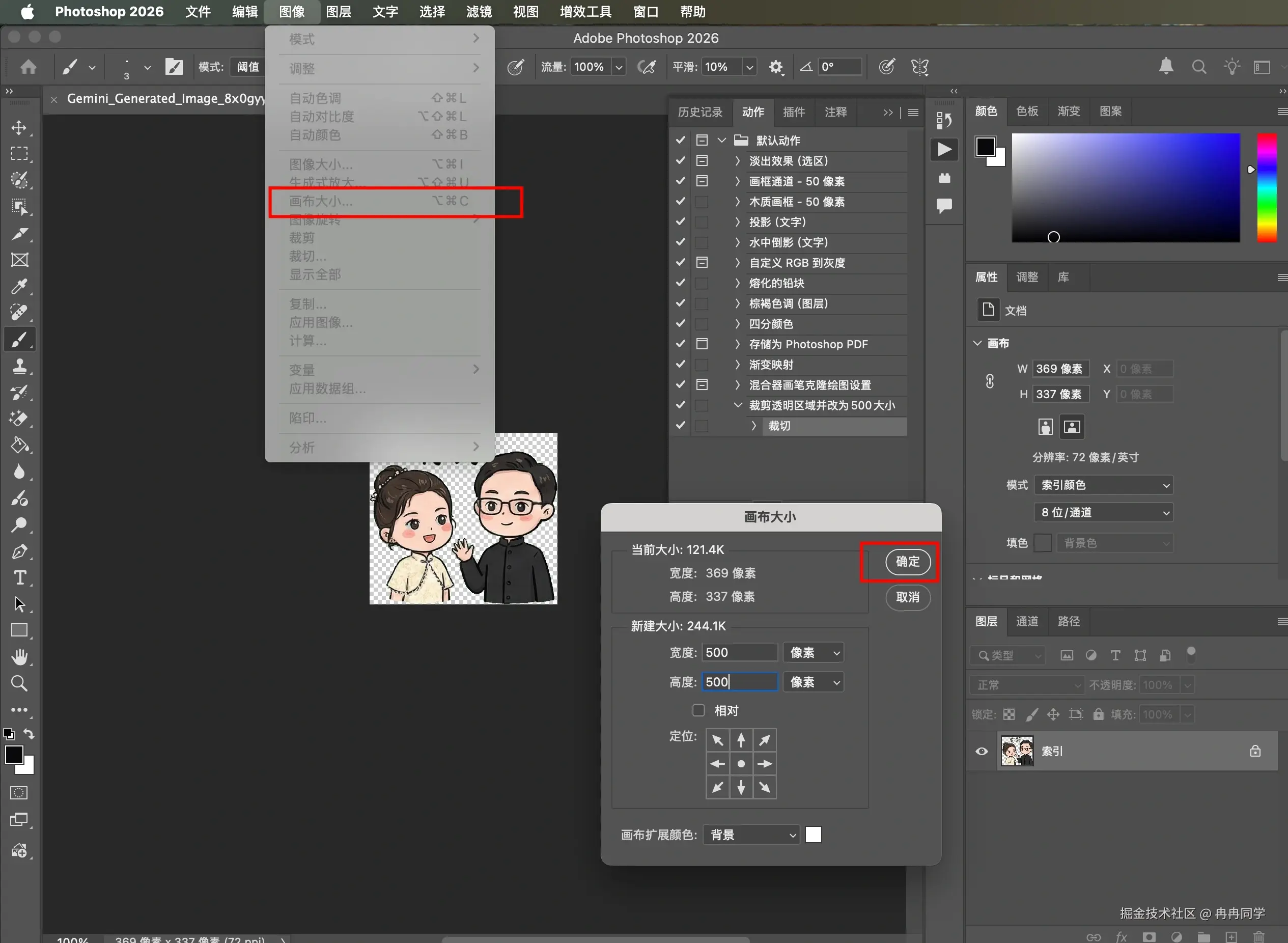The width and height of the screenshot is (1288, 943).
Task: Hide the 索引 layer with eye icon
Action: pos(982,751)
